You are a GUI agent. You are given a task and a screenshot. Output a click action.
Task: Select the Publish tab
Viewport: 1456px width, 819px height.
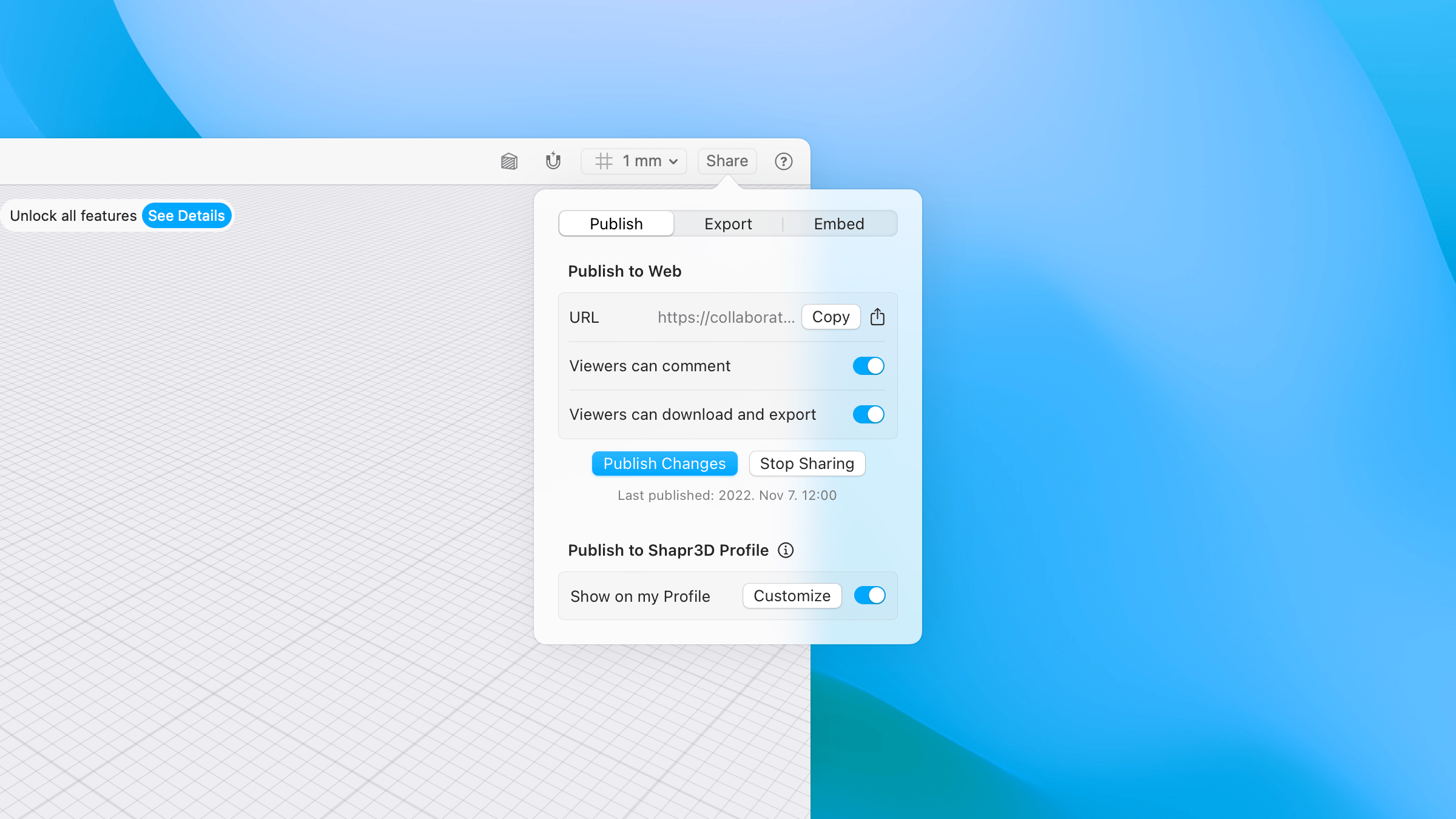click(616, 224)
